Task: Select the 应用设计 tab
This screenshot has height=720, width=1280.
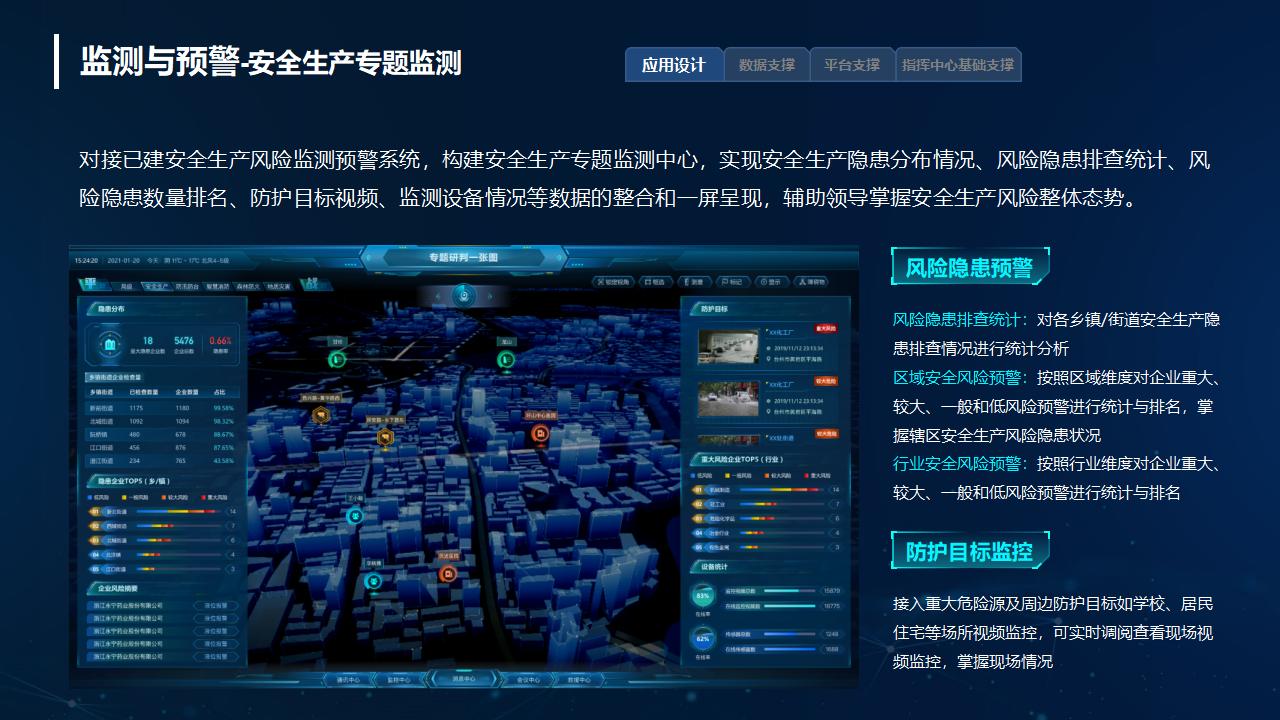Action: (x=674, y=65)
